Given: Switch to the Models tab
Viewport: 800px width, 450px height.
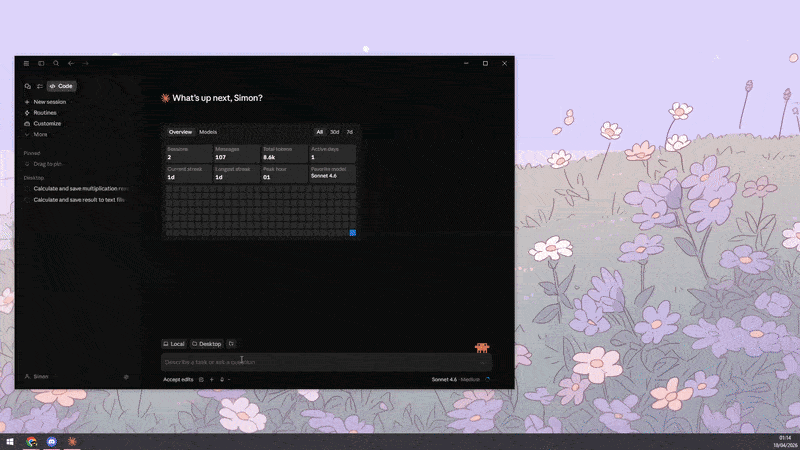Looking at the screenshot, I should pyautogui.click(x=208, y=132).
